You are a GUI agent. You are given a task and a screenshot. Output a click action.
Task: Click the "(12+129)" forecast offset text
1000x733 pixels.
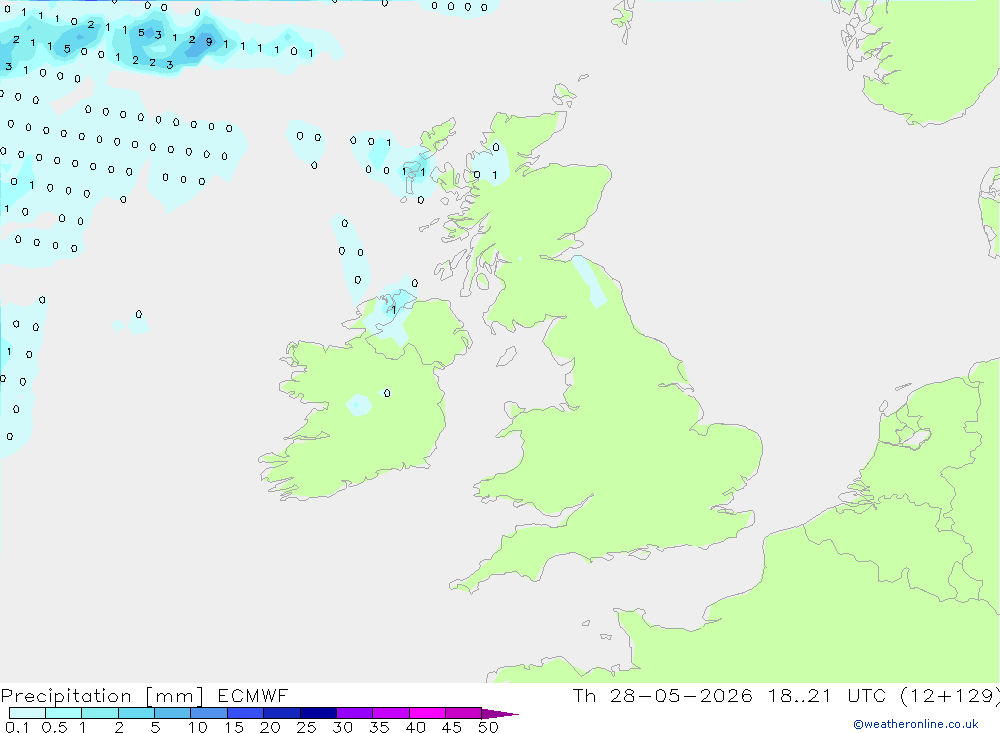(x=950, y=695)
